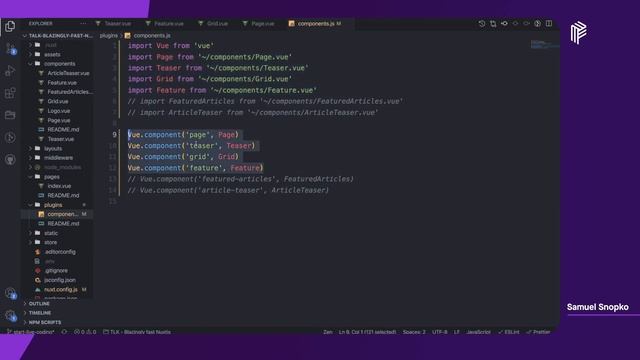Click the previous change arrow icon

click(516, 24)
